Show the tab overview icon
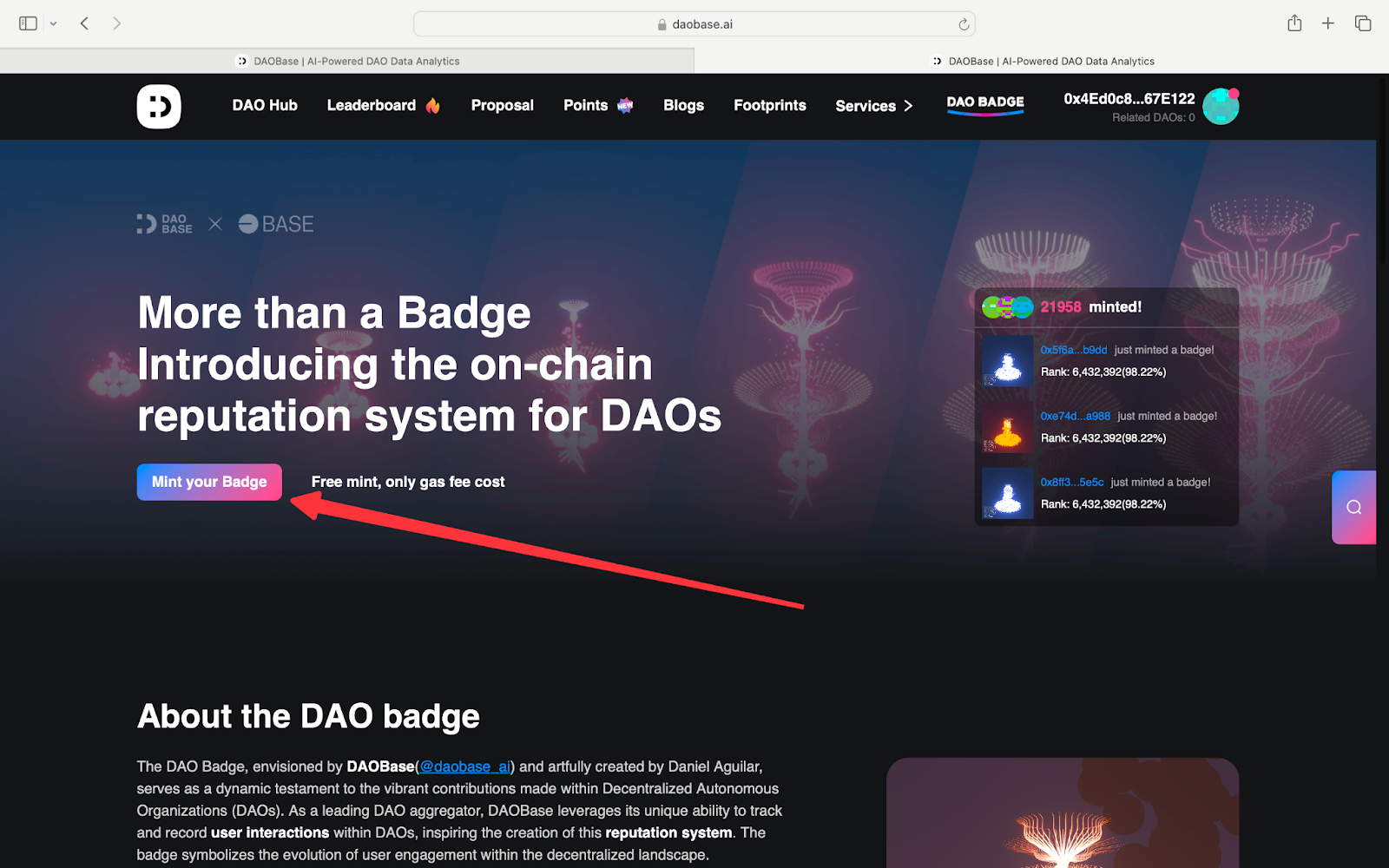Image resolution: width=1389 pixels, height=868 pixels. (1363, 23)
